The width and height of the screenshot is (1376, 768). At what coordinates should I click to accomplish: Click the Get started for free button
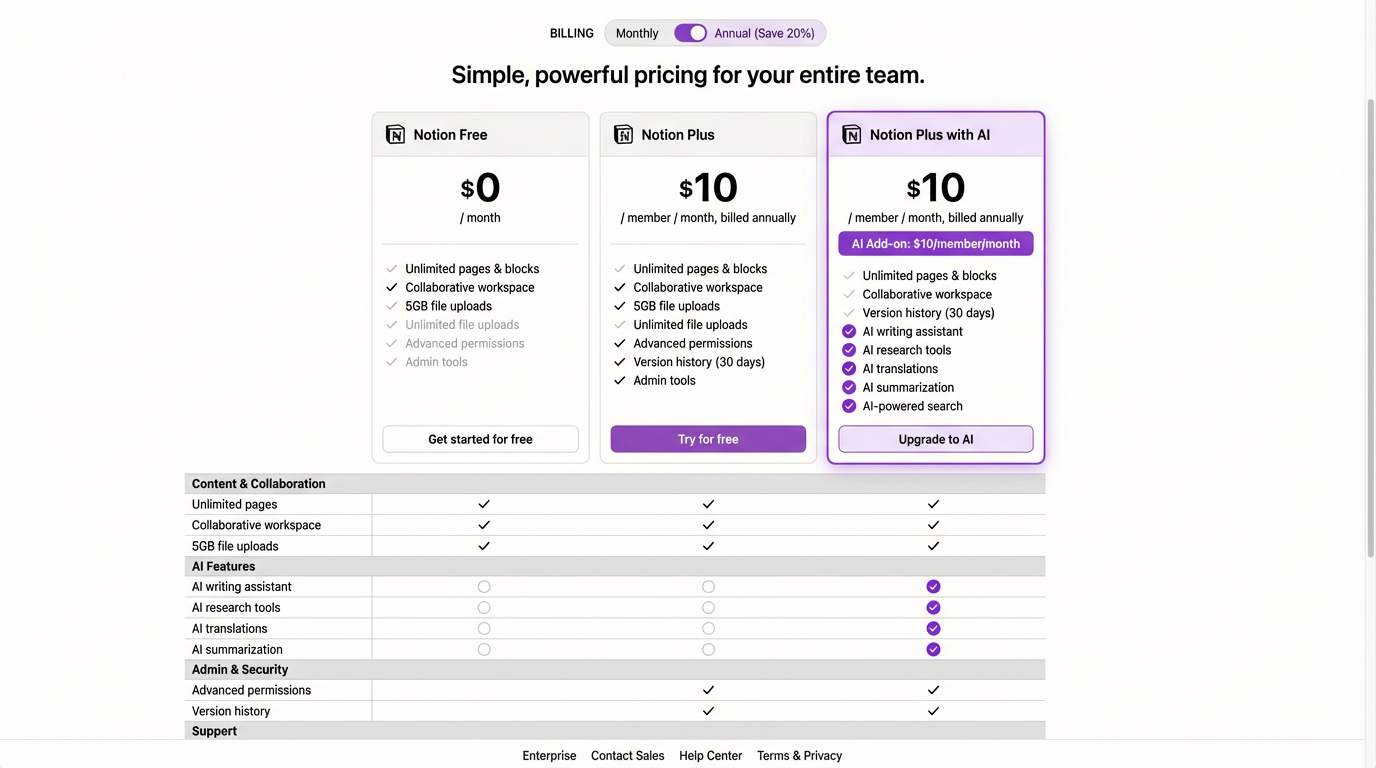480,438
